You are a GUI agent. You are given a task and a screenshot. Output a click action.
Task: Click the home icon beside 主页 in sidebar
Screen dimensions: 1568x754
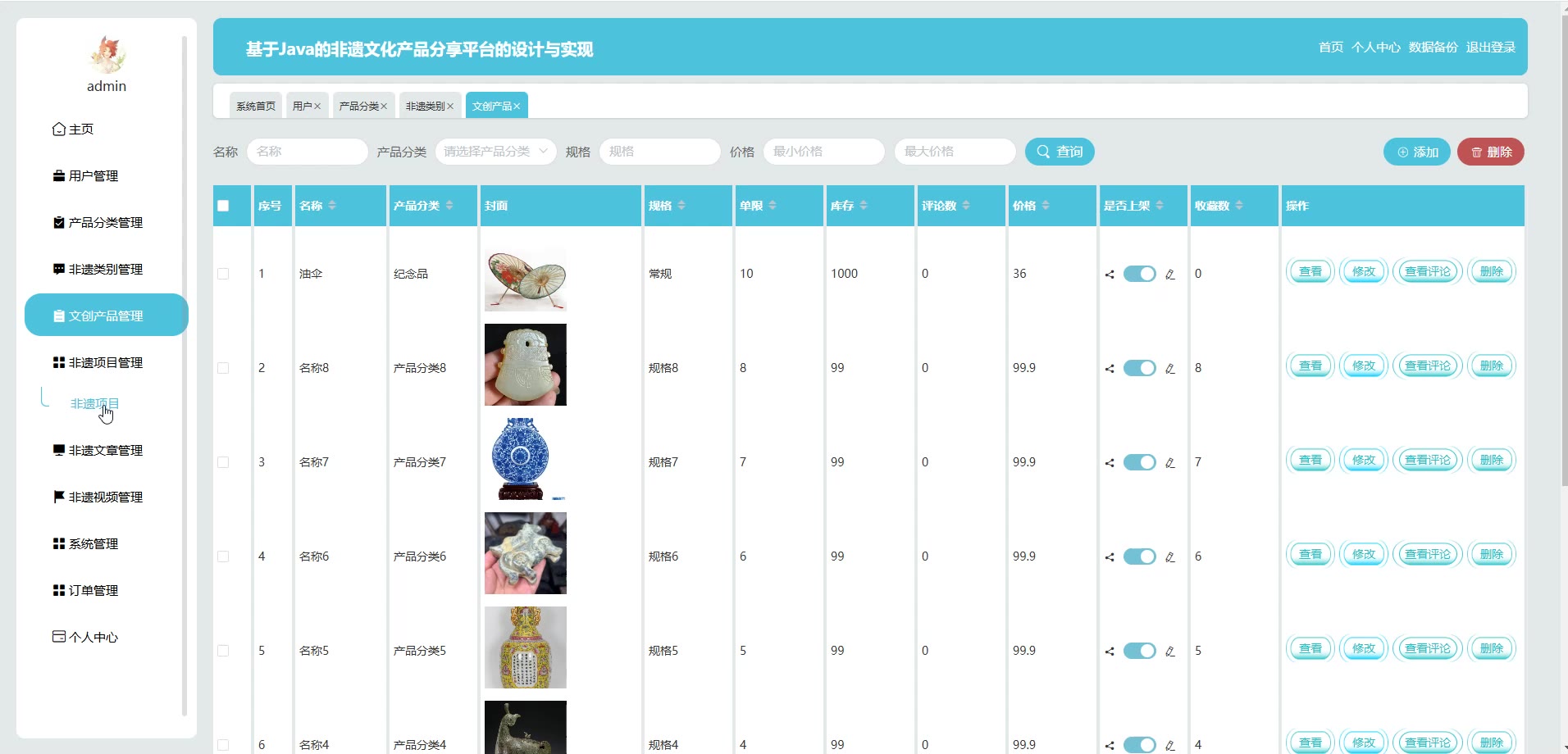59,129
